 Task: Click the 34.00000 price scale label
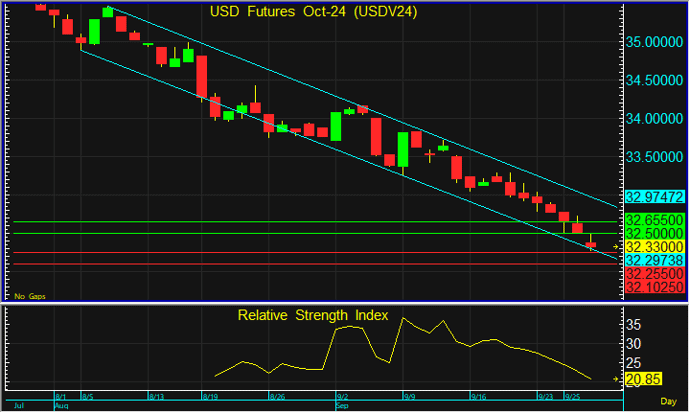(654, 119)
